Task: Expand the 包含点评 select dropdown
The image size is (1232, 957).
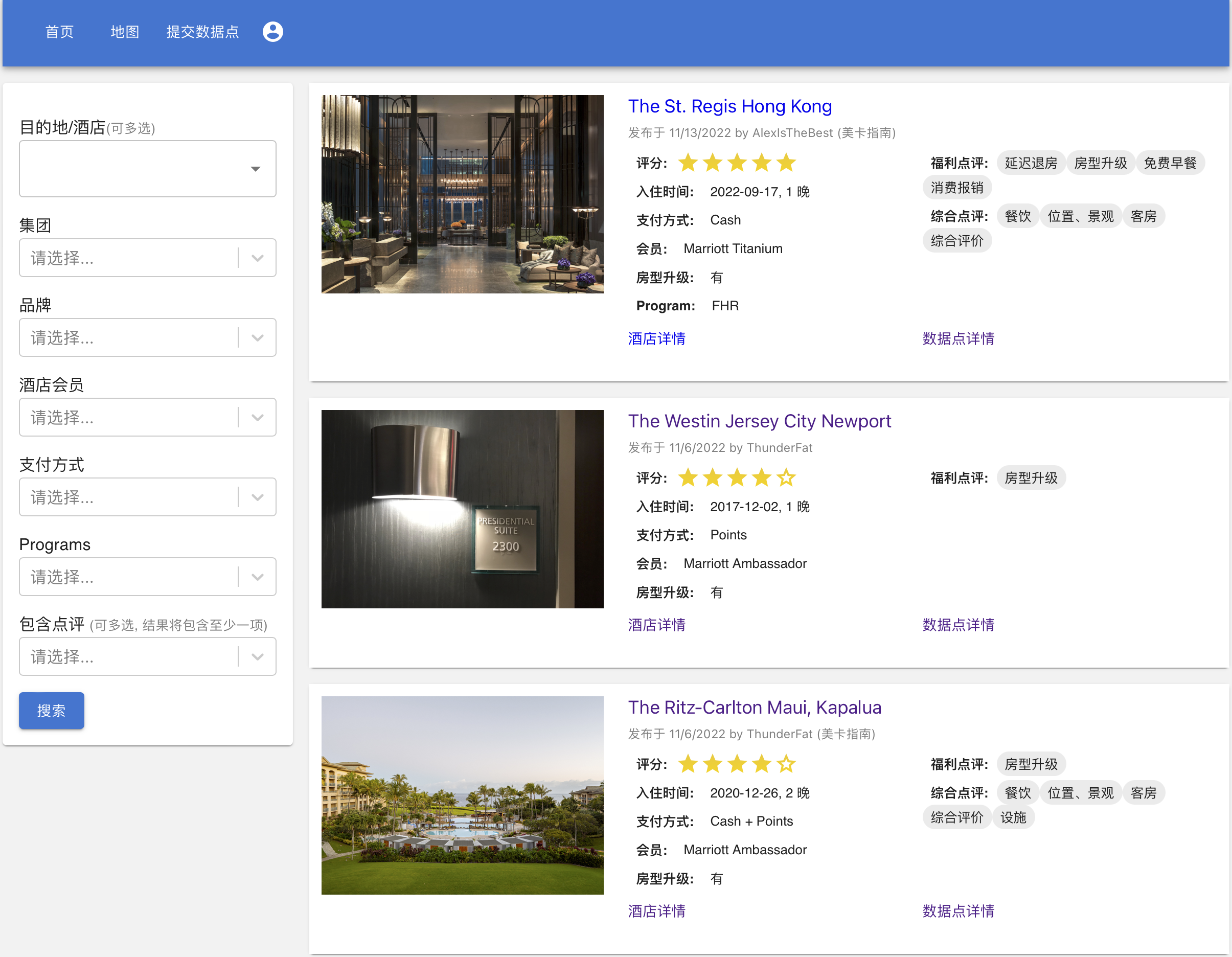Action: pyautogui.click(x=148, y=657)
